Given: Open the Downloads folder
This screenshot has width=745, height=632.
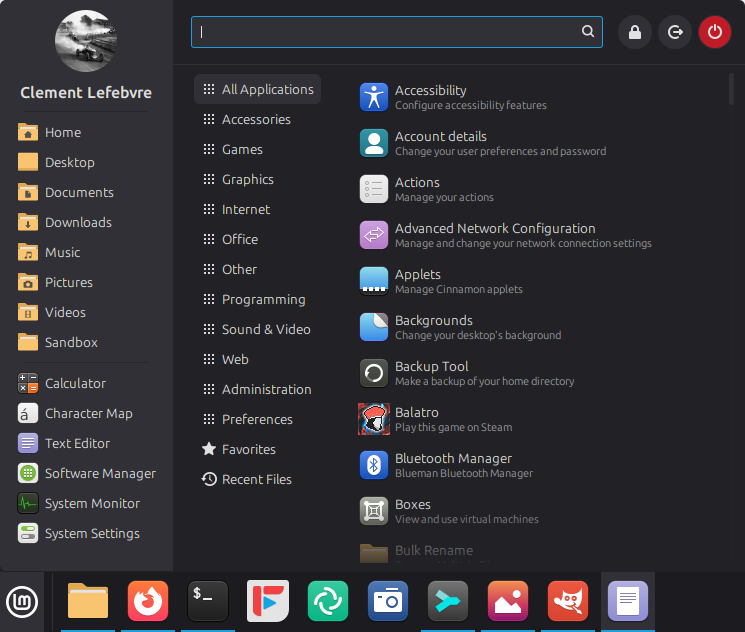Looking at the screenshot, I should tap(78, 222).
